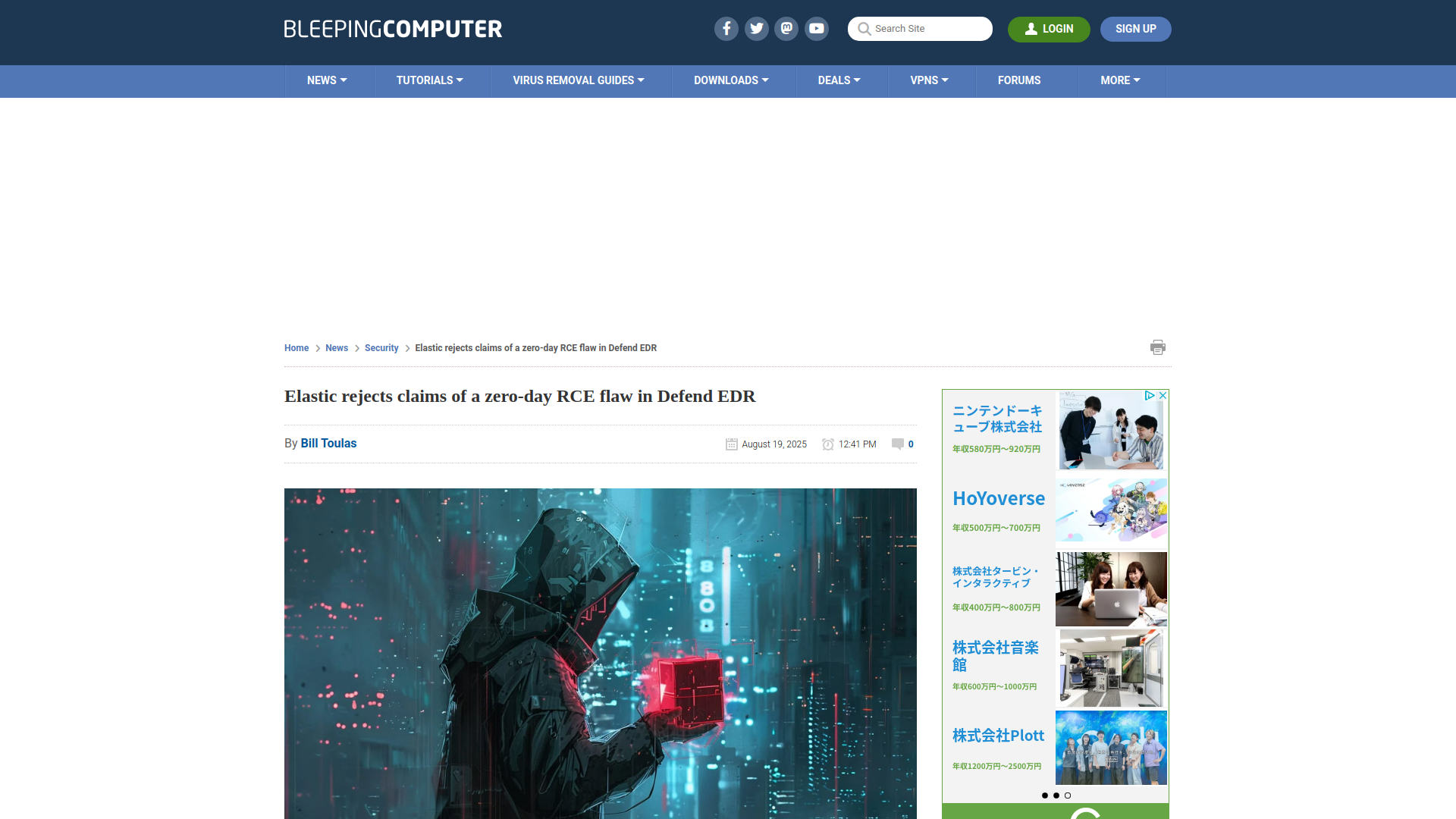The image size is (1456, 819).
Task: Expand the MORE dropdown menu
Action: coord(1120,80)
